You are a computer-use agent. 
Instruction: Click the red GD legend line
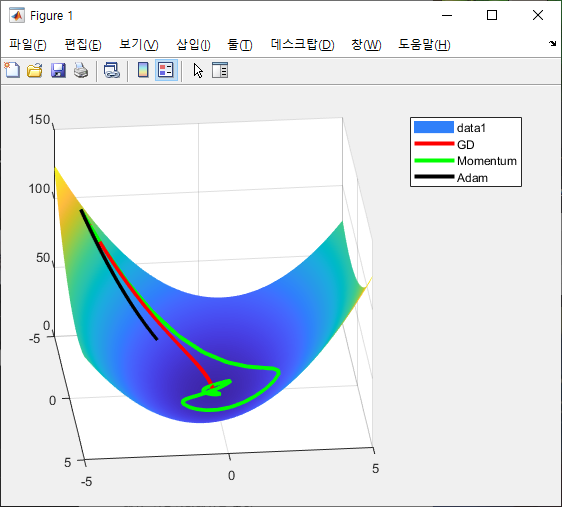tap(434, 144)
